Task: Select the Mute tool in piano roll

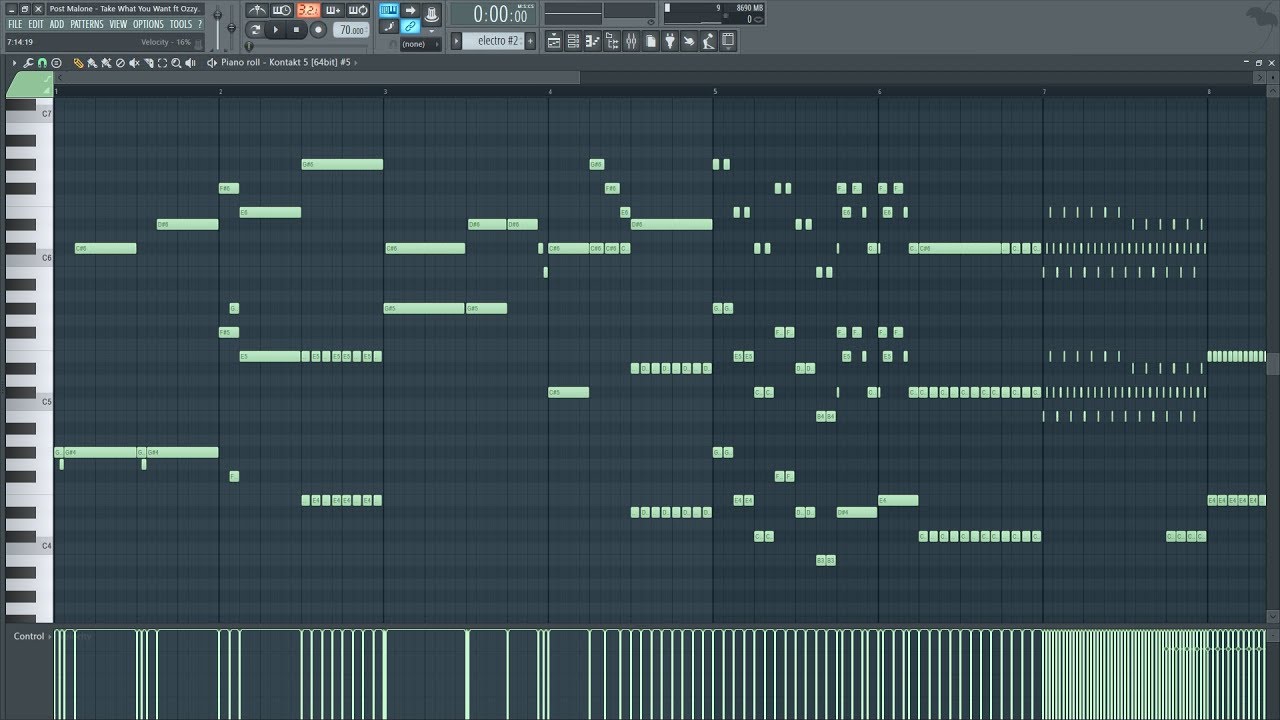Action: pos(134,63)
